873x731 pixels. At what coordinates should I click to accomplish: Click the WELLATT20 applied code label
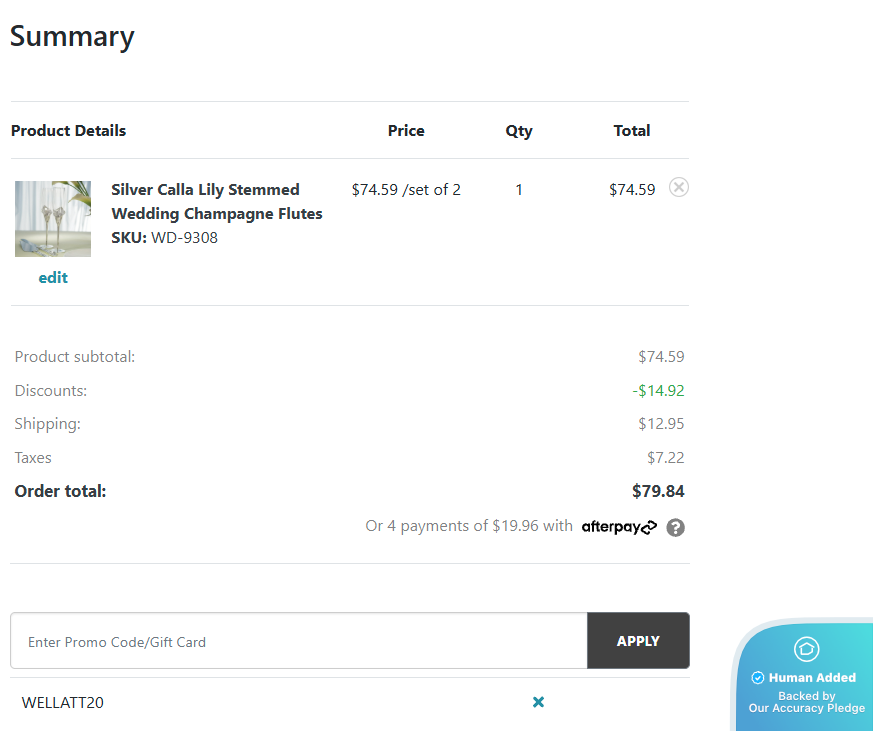[62, 703]
